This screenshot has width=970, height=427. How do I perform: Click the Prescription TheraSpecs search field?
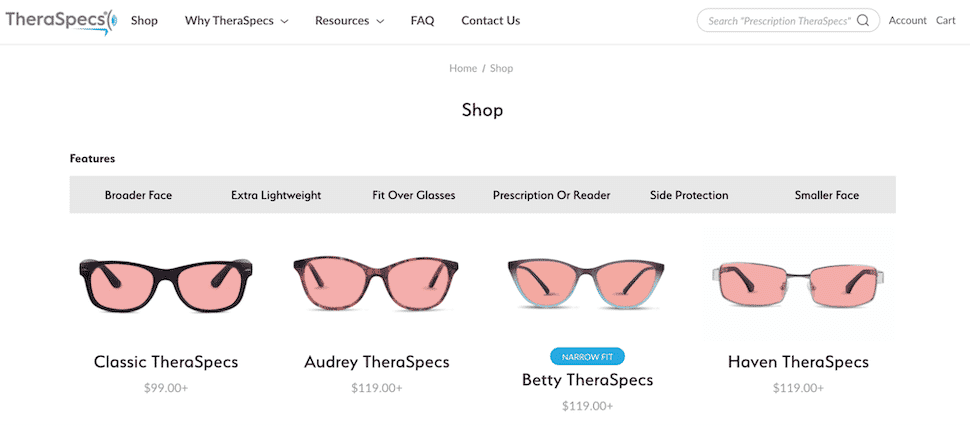tap(778, 21)
